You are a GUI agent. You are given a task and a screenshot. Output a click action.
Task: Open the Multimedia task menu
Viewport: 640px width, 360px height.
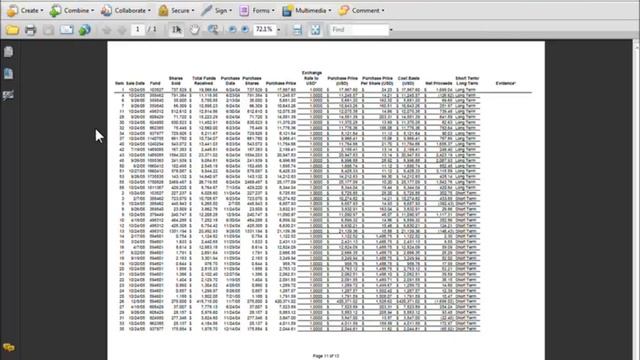pyautogui.click(x=307, y=11)
